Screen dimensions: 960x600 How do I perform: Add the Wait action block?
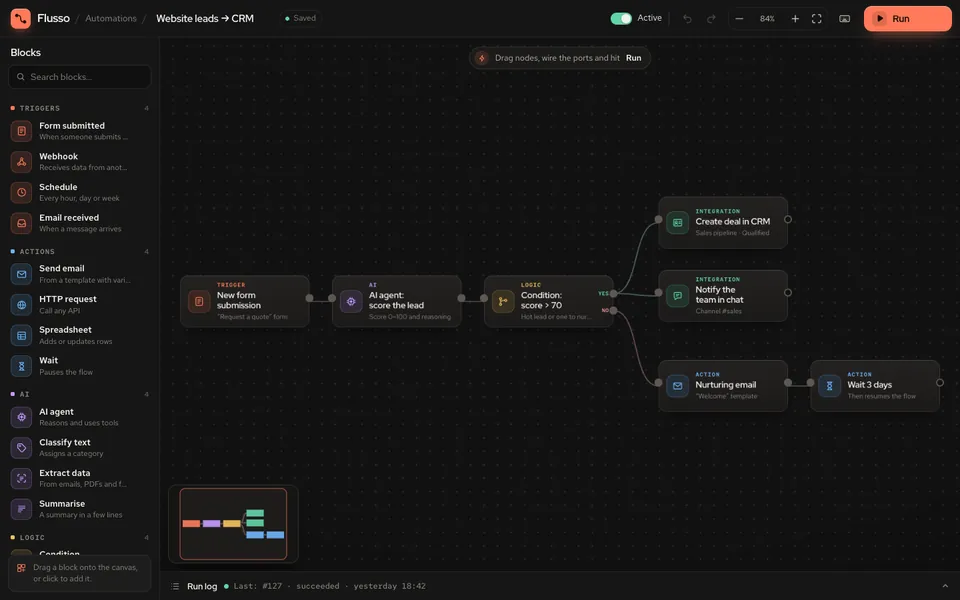tap(80, 366)
